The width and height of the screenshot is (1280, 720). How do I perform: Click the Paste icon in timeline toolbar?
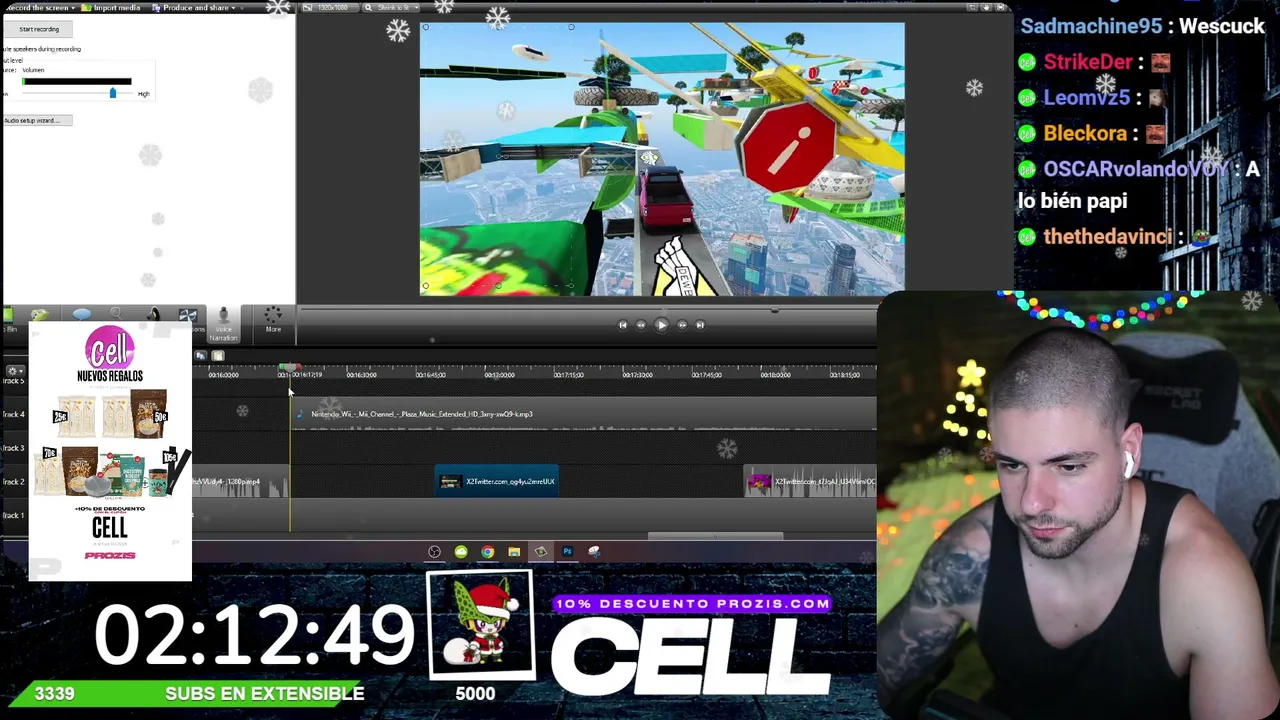click(218, 355)
